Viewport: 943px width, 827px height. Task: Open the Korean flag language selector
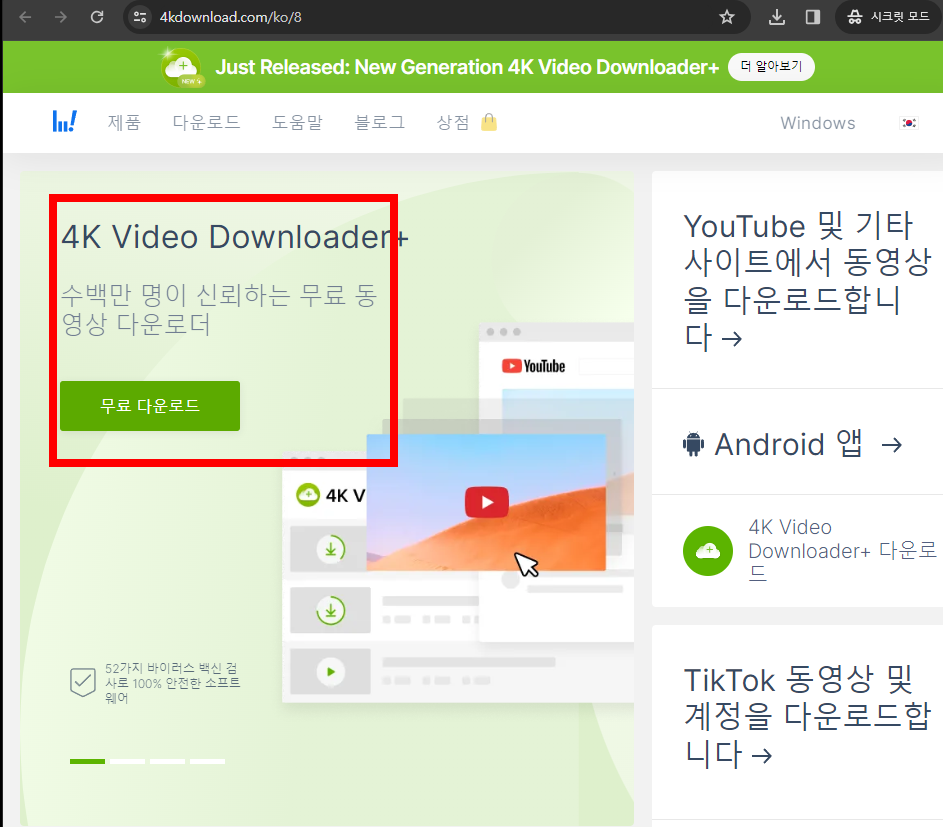coord(909,123)
